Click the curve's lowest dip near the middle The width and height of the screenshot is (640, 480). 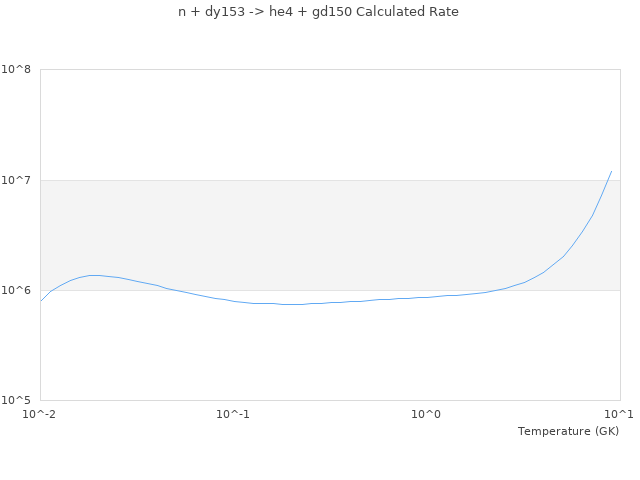pyautogui.click(x=292, y=304)
